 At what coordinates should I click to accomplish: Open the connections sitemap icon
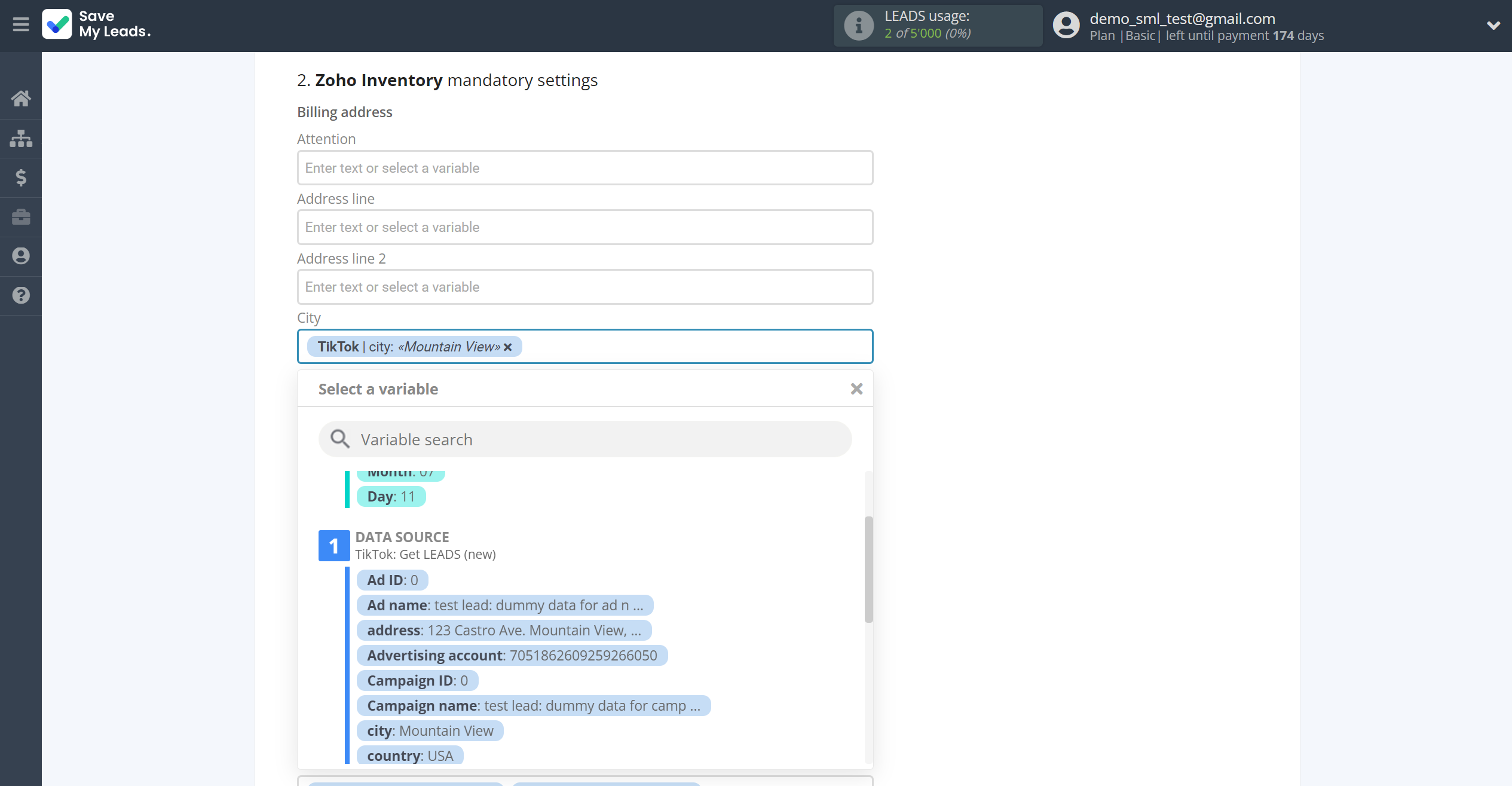(x=21, y=138)
